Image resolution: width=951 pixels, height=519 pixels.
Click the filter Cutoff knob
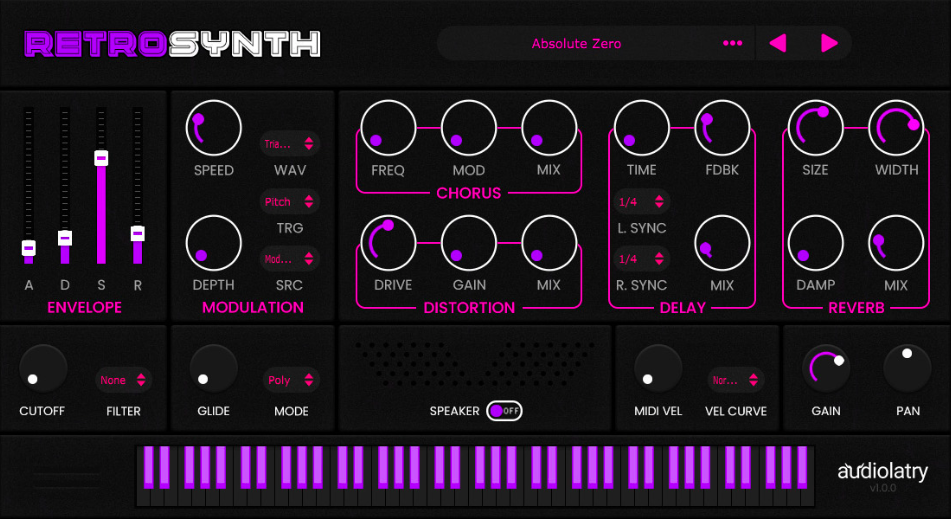43,369
